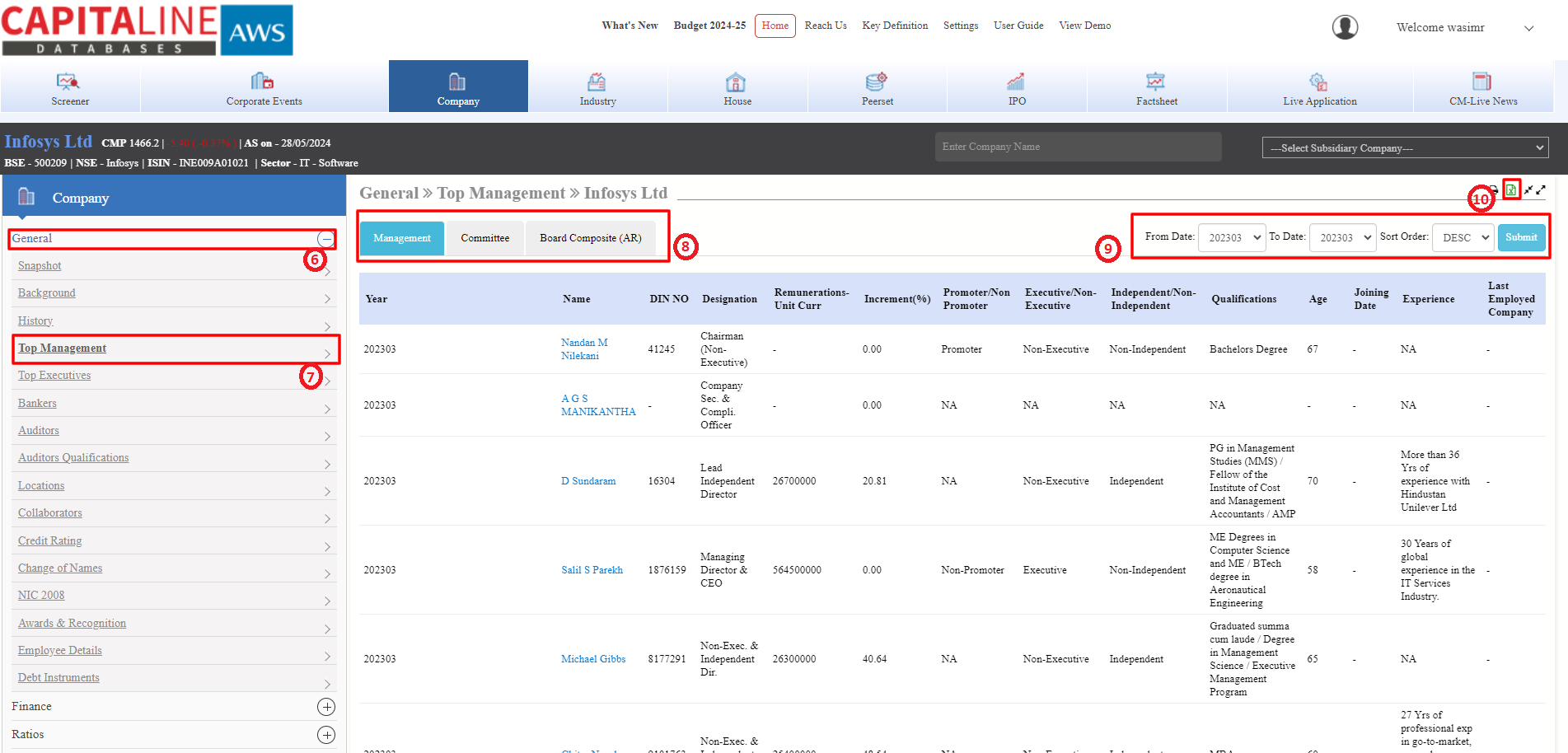1568x753 pixels.
Task: Open the Settings menu item
Action: [x=961, y=26]
